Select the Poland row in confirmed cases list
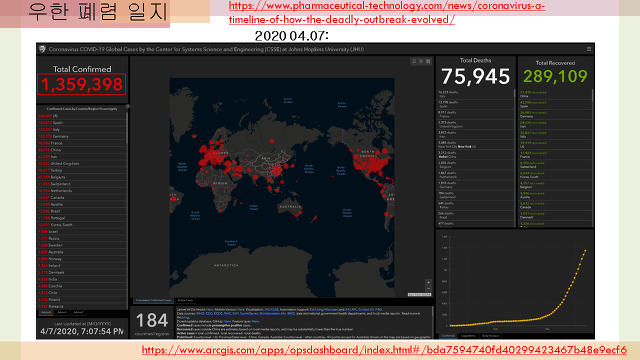 coord(82,300)
